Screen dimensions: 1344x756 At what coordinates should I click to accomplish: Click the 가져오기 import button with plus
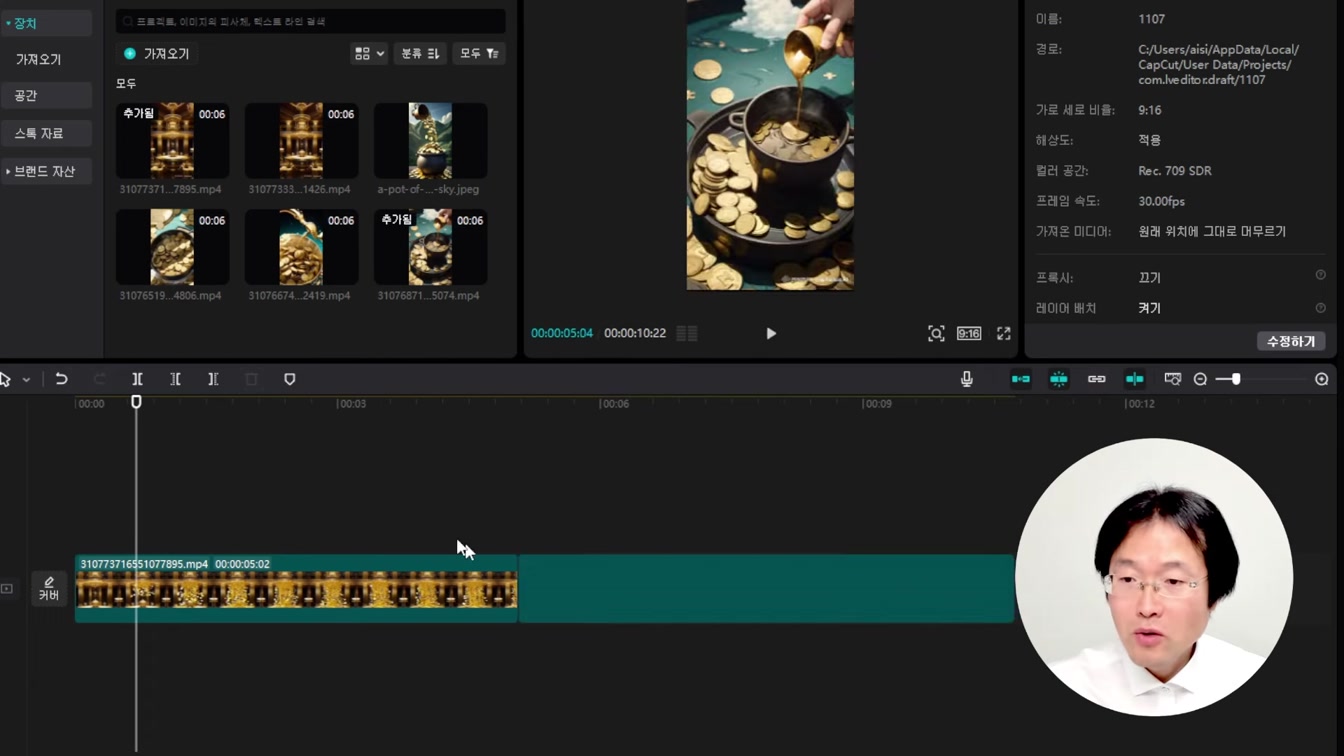click(156, 53)
